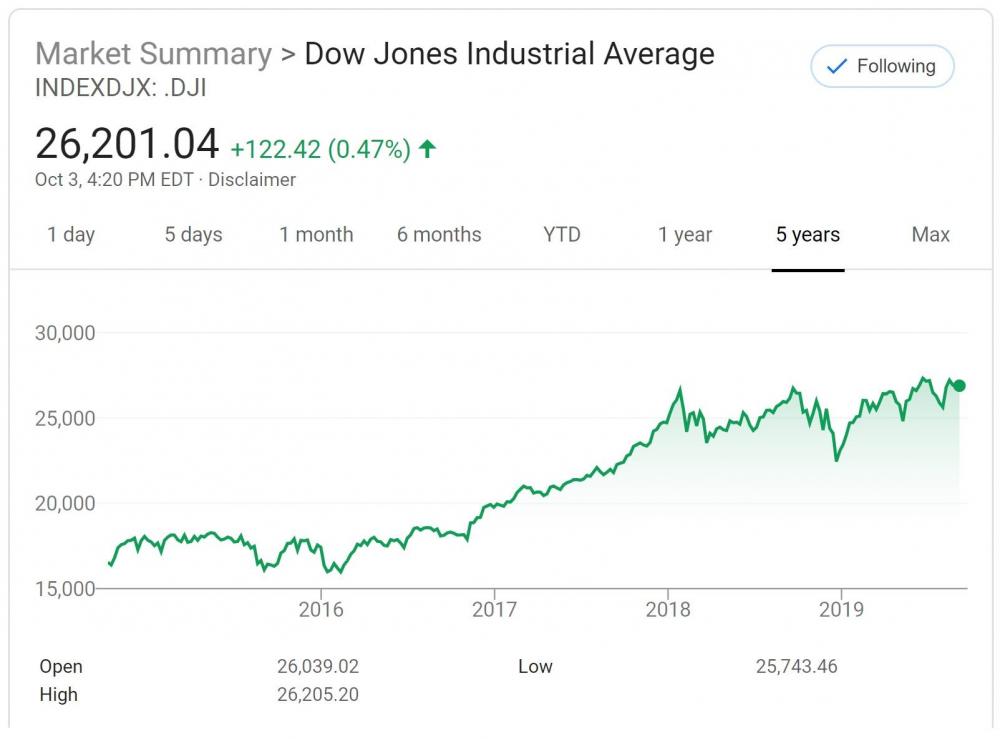Select the YTD time range
The image size is (1000, 739).
(563, 235)
